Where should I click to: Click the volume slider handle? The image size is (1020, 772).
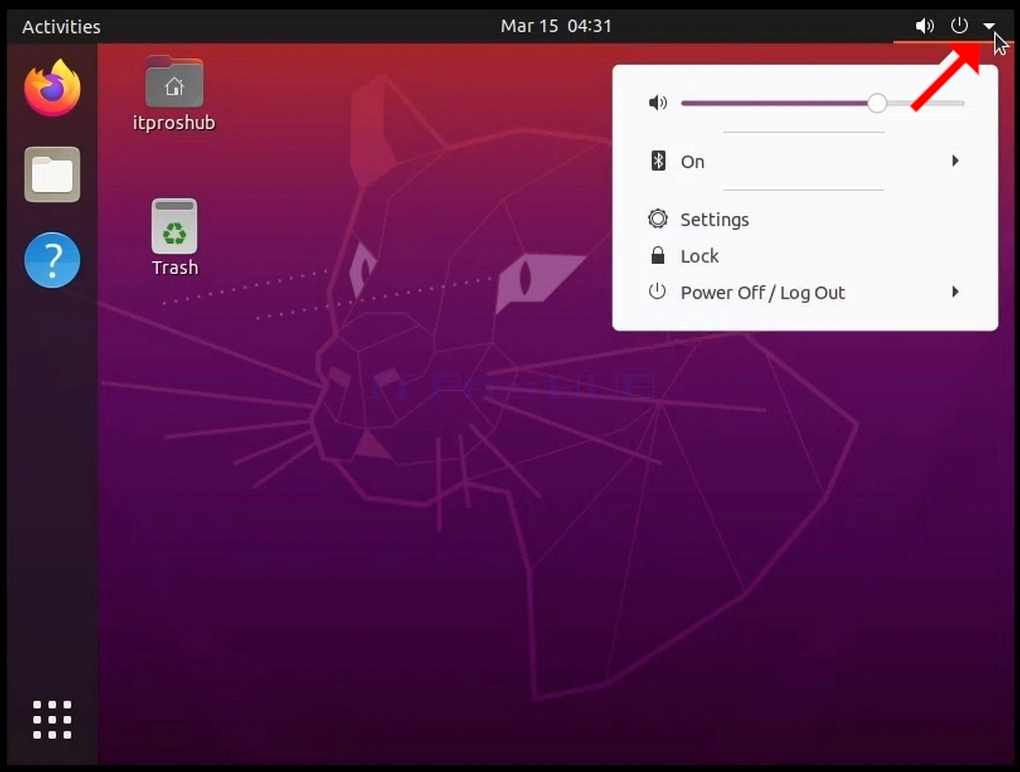pos(877,103)
